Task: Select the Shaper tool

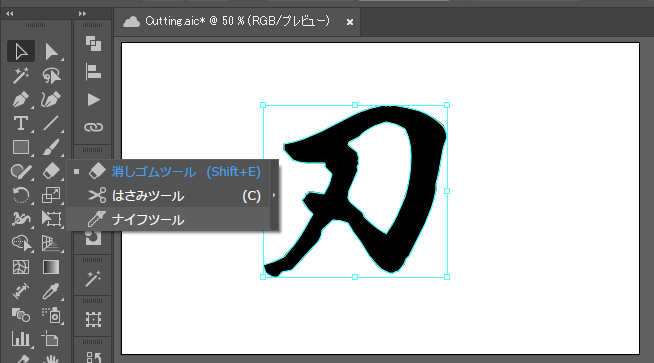Action: pyautogui.click(x=20, y=171)
